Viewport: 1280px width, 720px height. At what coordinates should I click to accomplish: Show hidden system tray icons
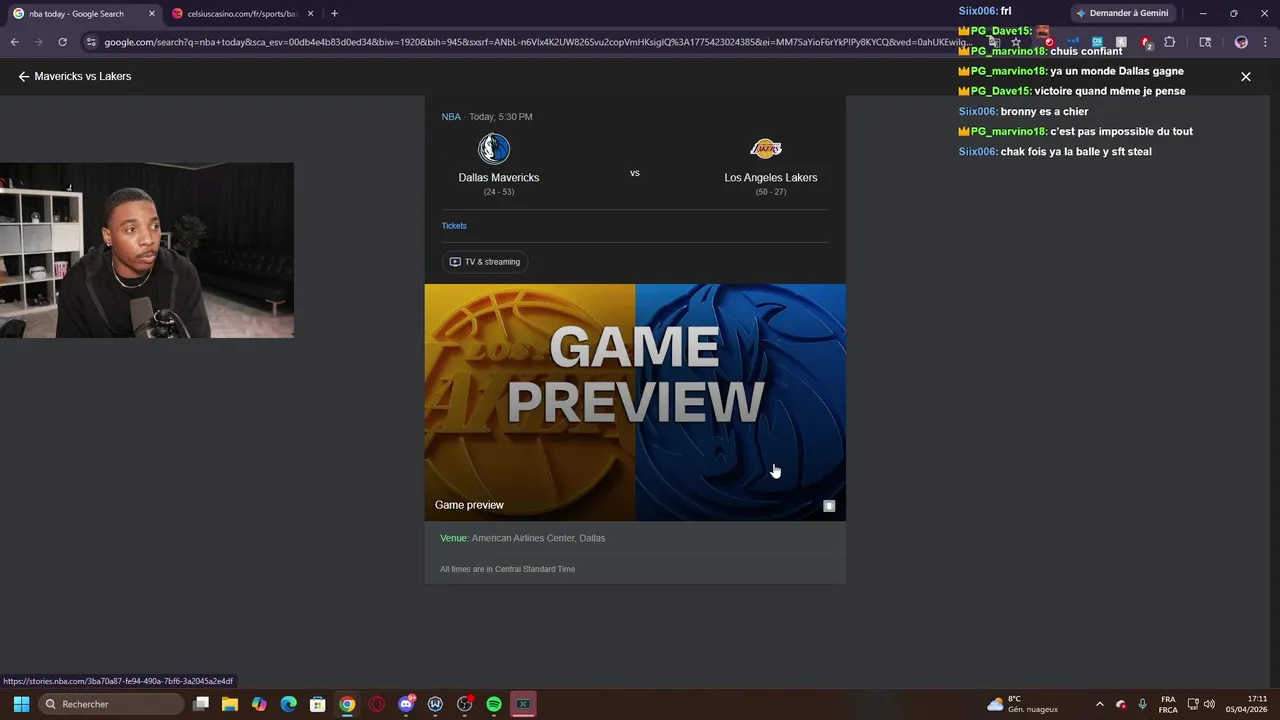(x=1100, y=704)
